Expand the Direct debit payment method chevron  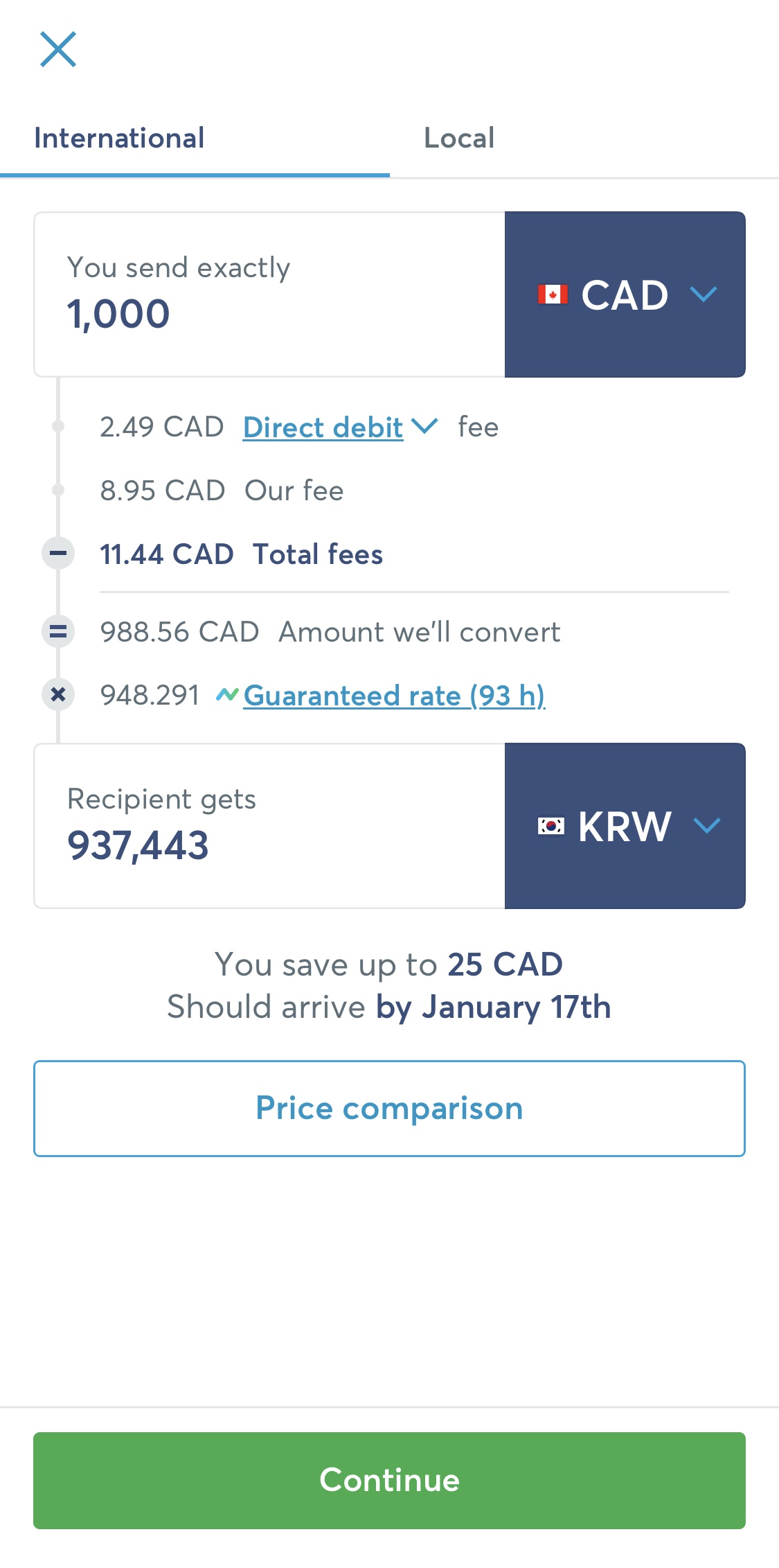(424, 426)
